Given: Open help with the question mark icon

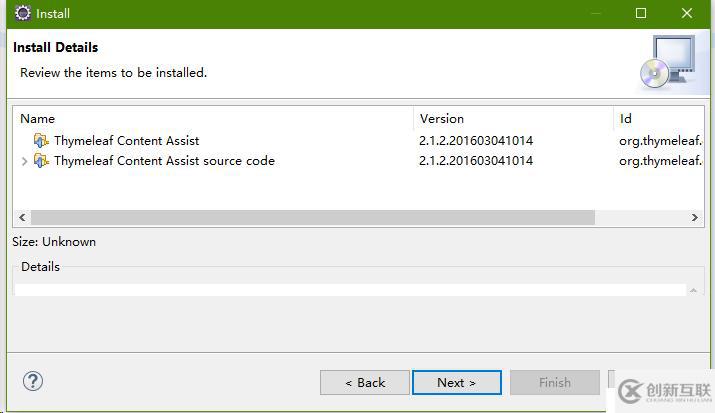Looking at the screenshot, I should point(33,381).
